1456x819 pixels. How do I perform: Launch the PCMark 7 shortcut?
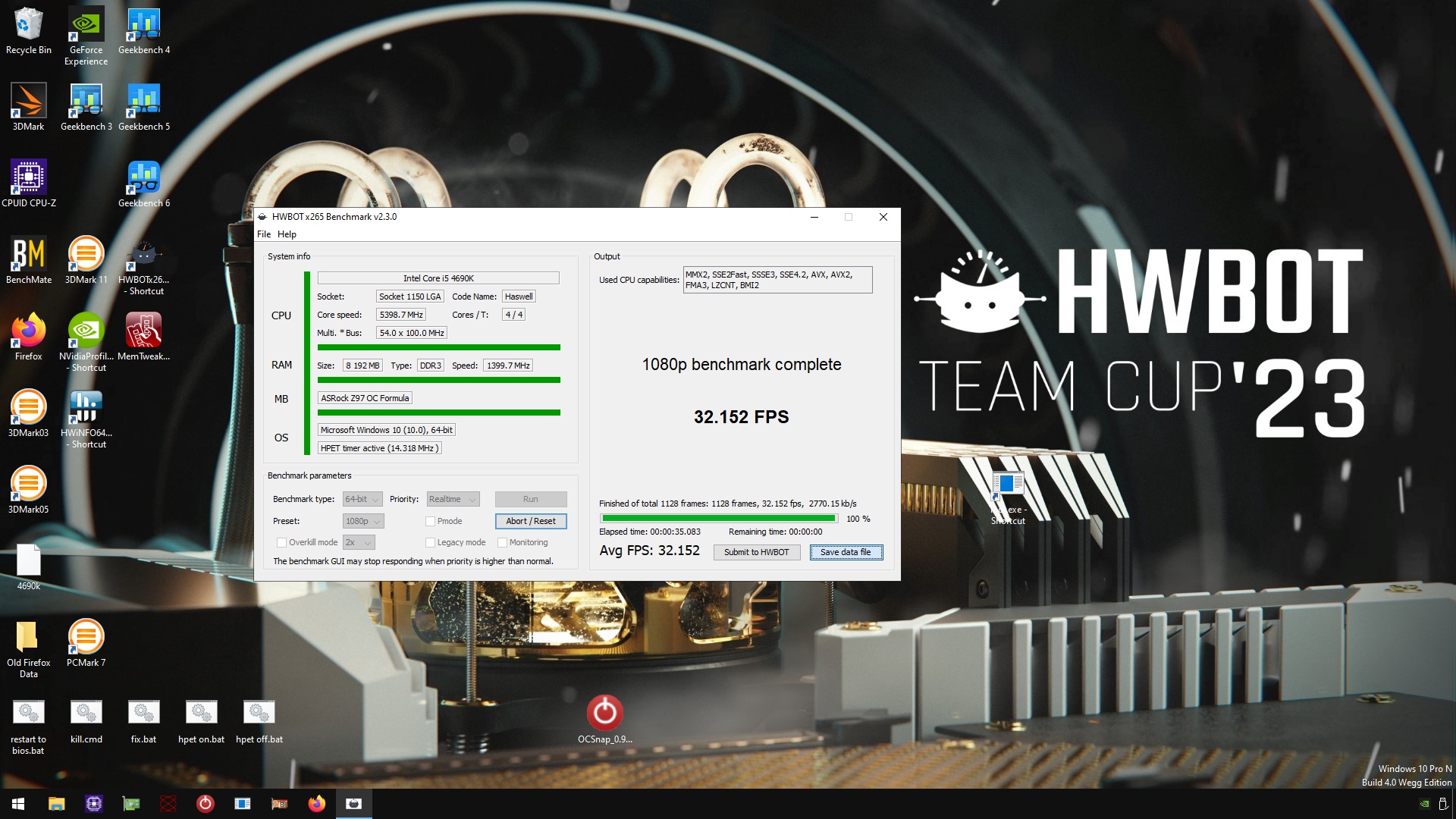click(x=86, y=643)
